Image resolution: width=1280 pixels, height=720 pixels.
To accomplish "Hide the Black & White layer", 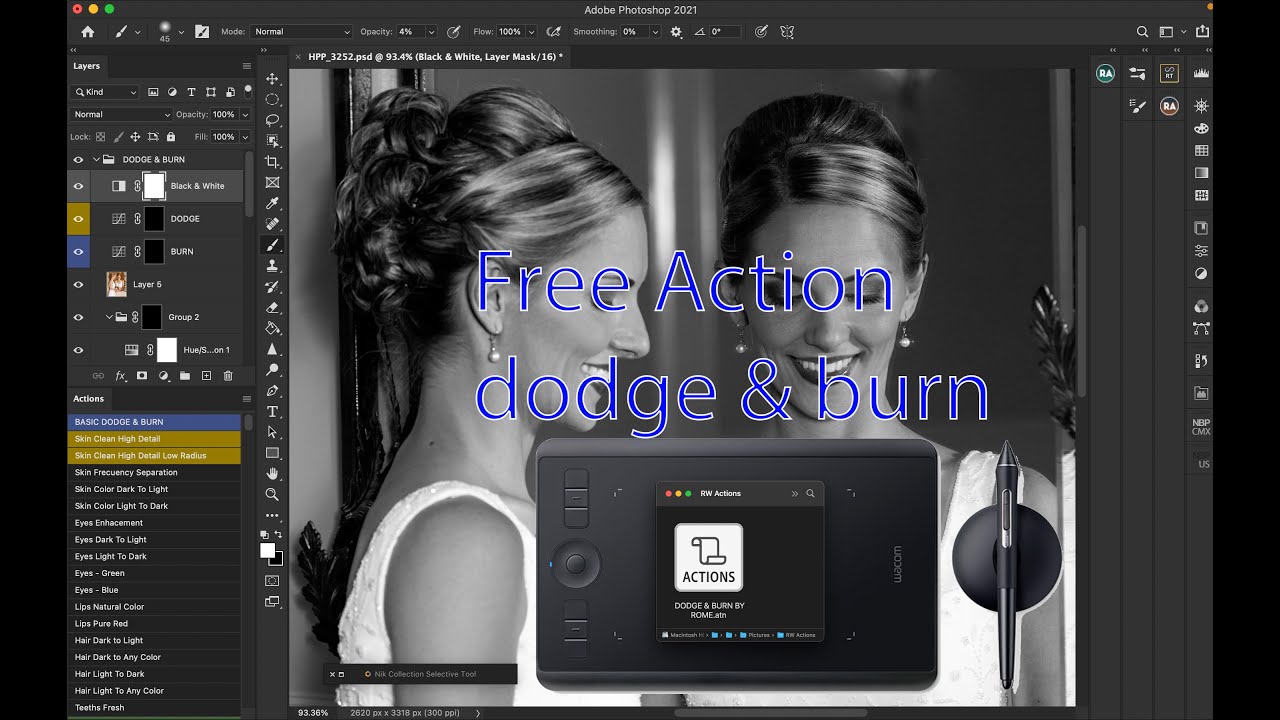I will pos(78,186).
